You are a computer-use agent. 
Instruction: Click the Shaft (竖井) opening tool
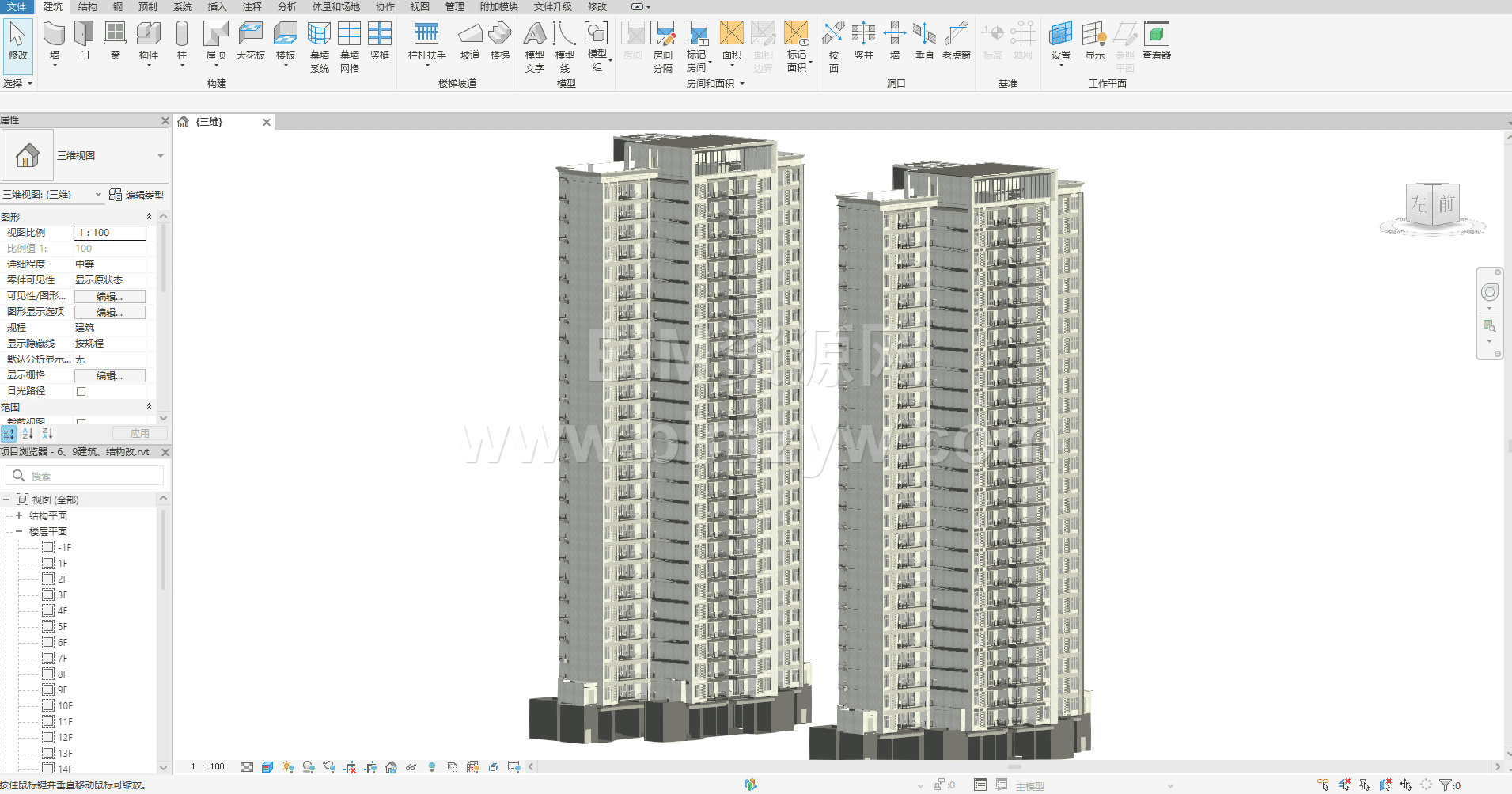(863, 41)
